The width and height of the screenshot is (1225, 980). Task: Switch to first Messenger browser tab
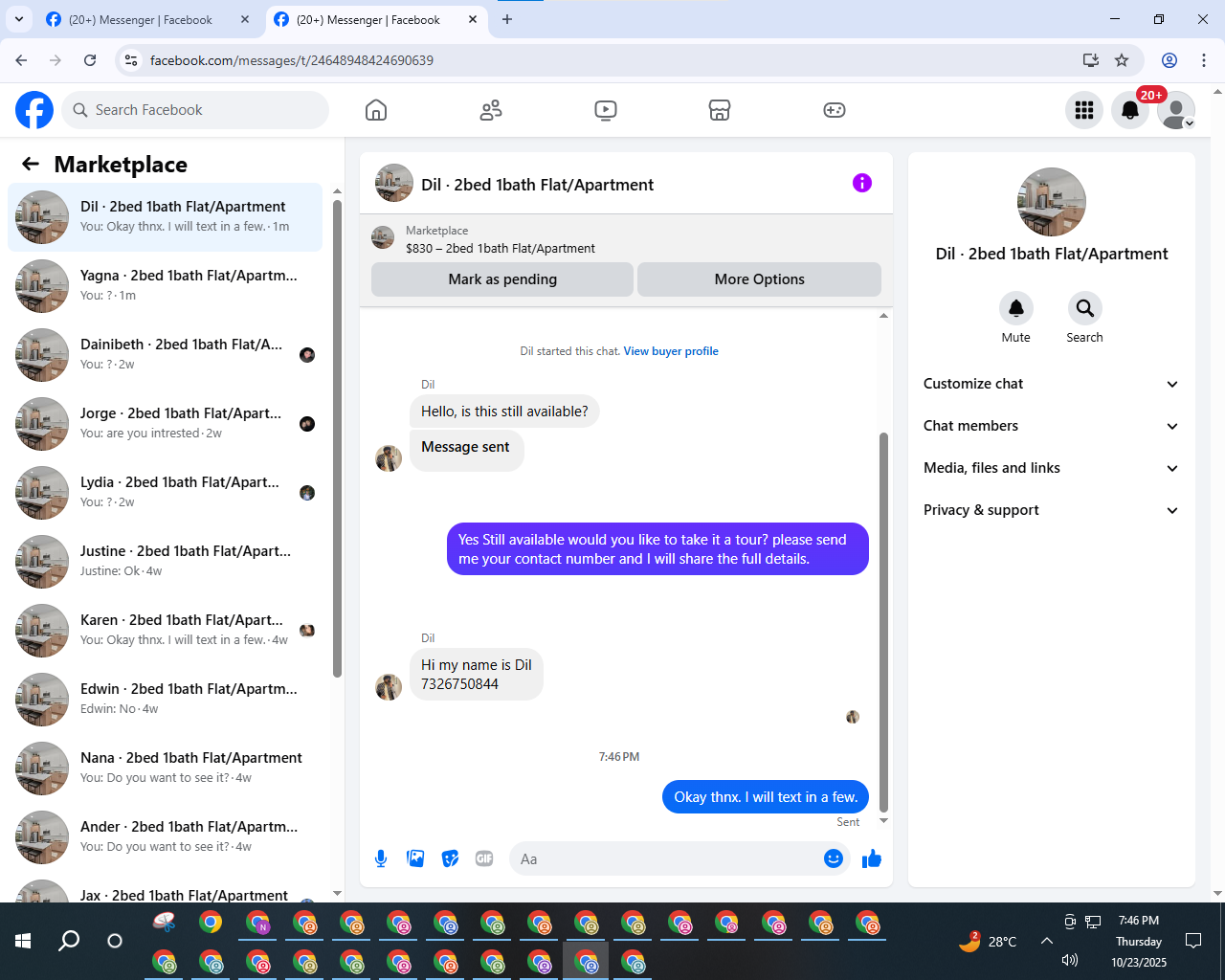148,20
